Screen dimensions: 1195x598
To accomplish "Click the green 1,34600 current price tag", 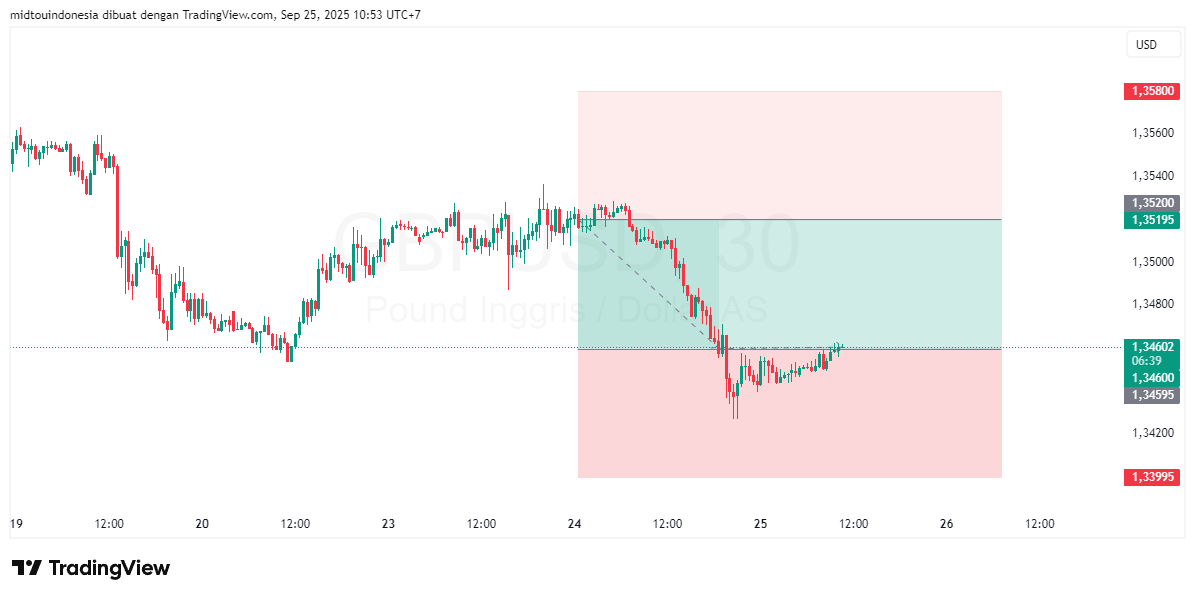I will [1152, 377].
